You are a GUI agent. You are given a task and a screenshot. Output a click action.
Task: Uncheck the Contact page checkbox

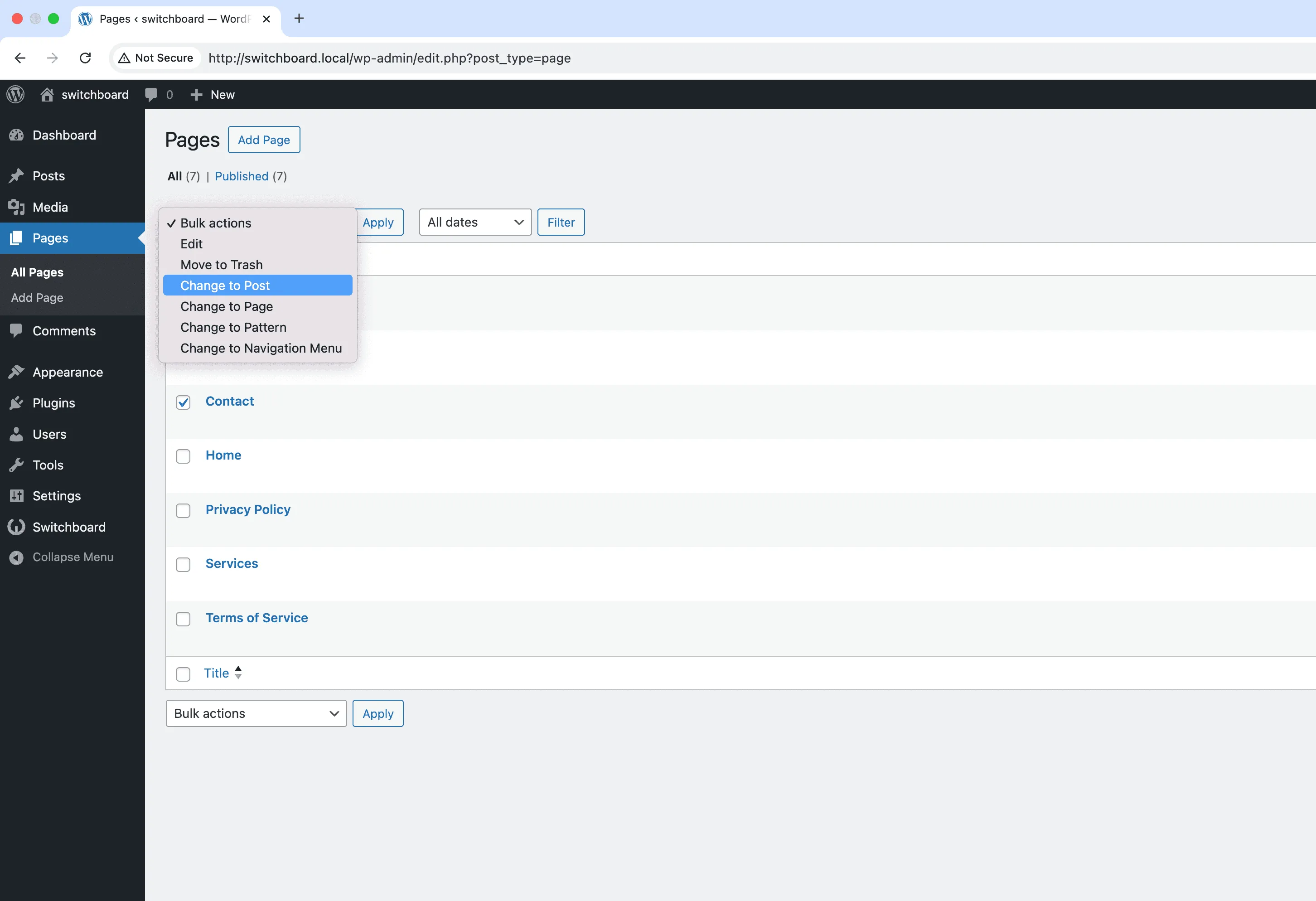(x=183, y=402)
